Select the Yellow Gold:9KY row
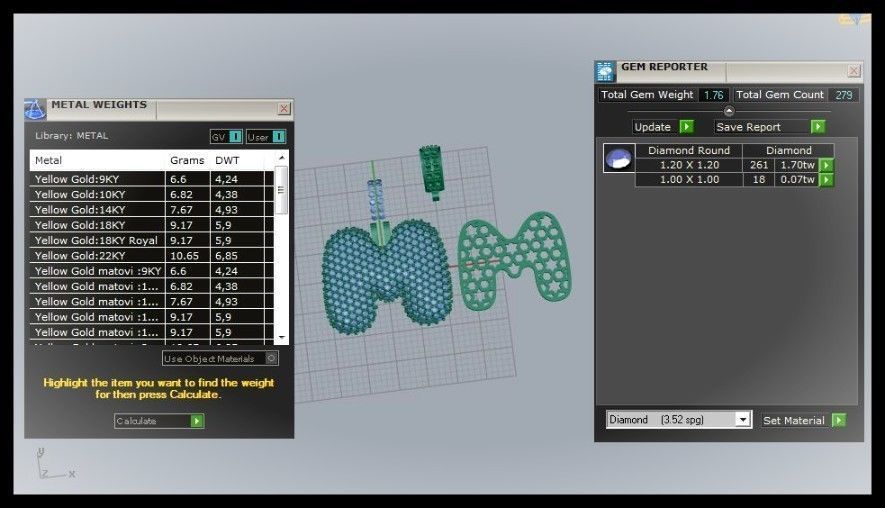This screenshot has width=885, height=508. click(x=152, y=179)
